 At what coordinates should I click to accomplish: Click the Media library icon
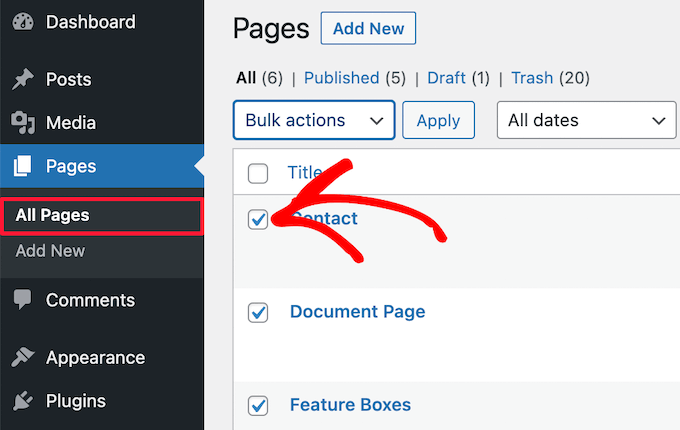click(x=22, y=123)
